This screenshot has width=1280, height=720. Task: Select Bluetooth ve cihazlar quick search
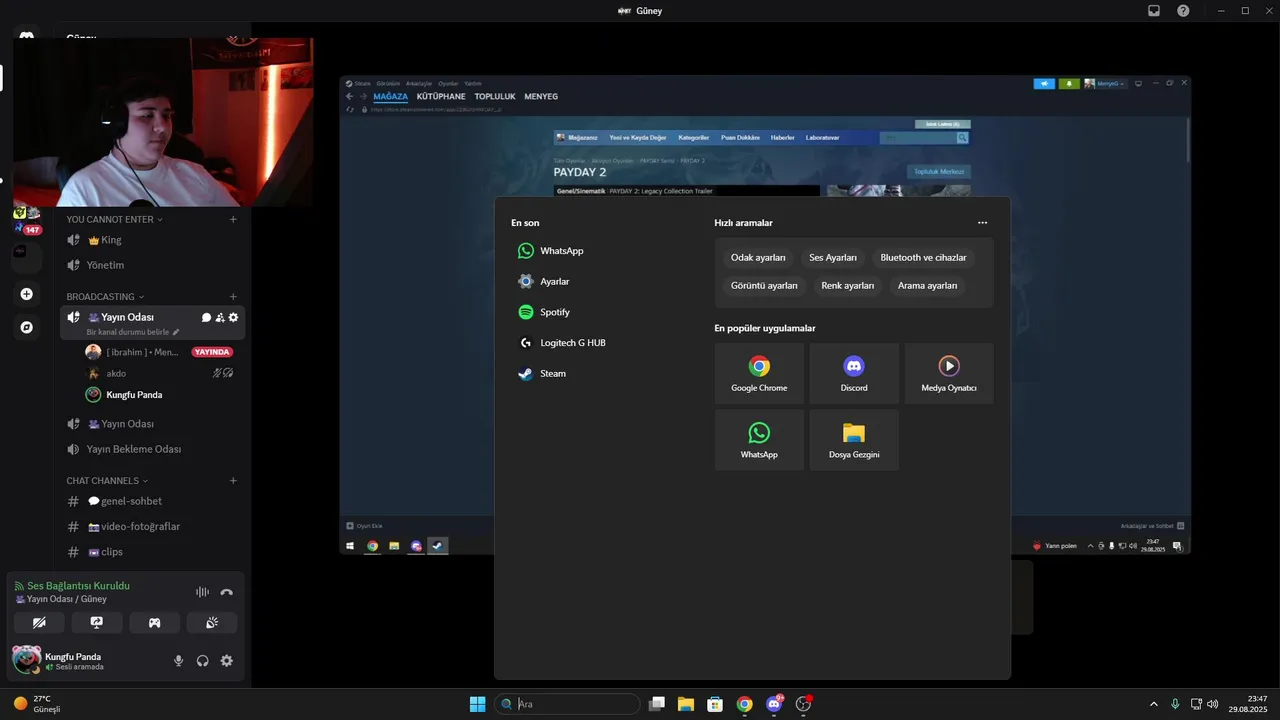coord(923,257)
